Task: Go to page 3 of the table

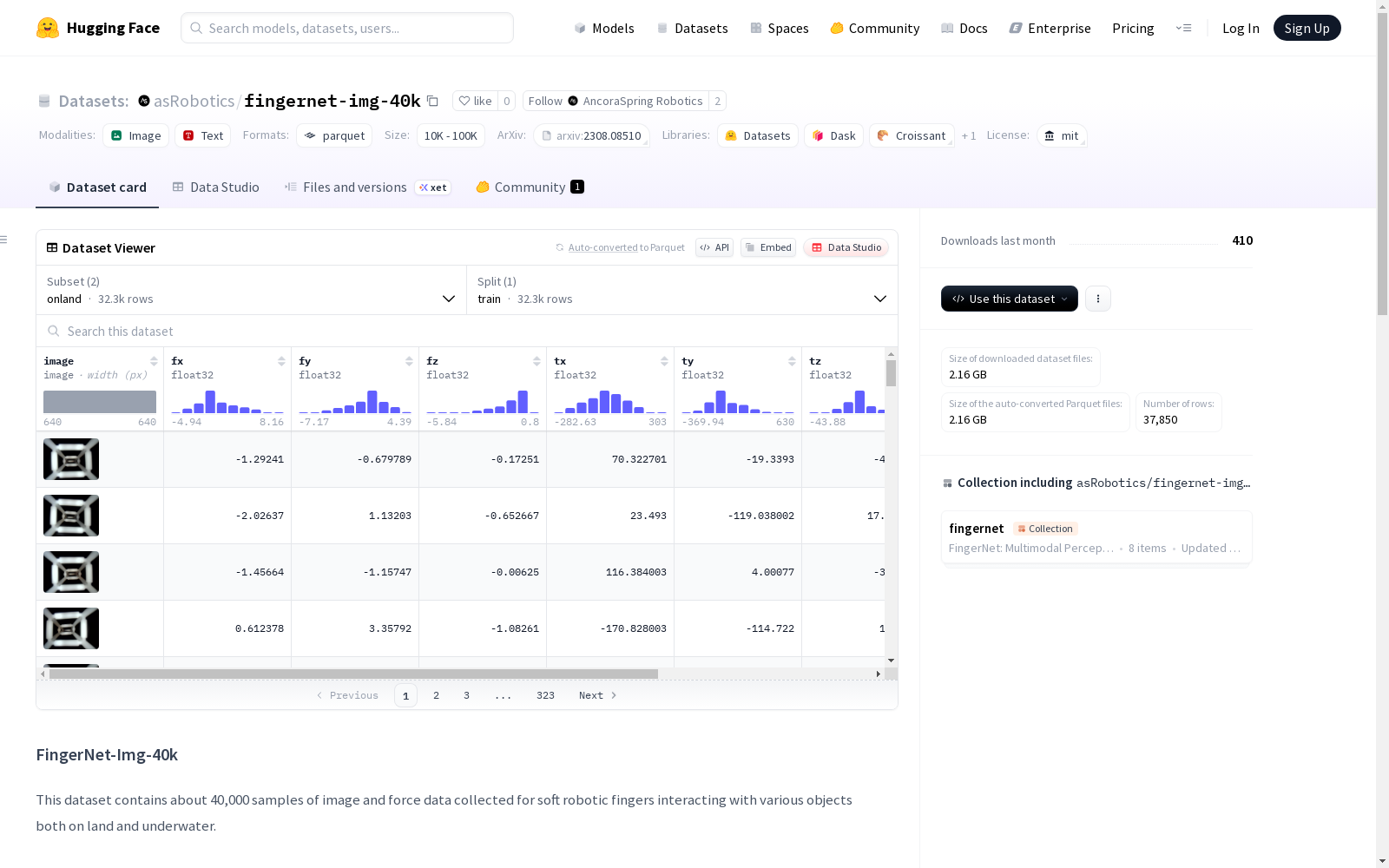Action: [466, 695]
